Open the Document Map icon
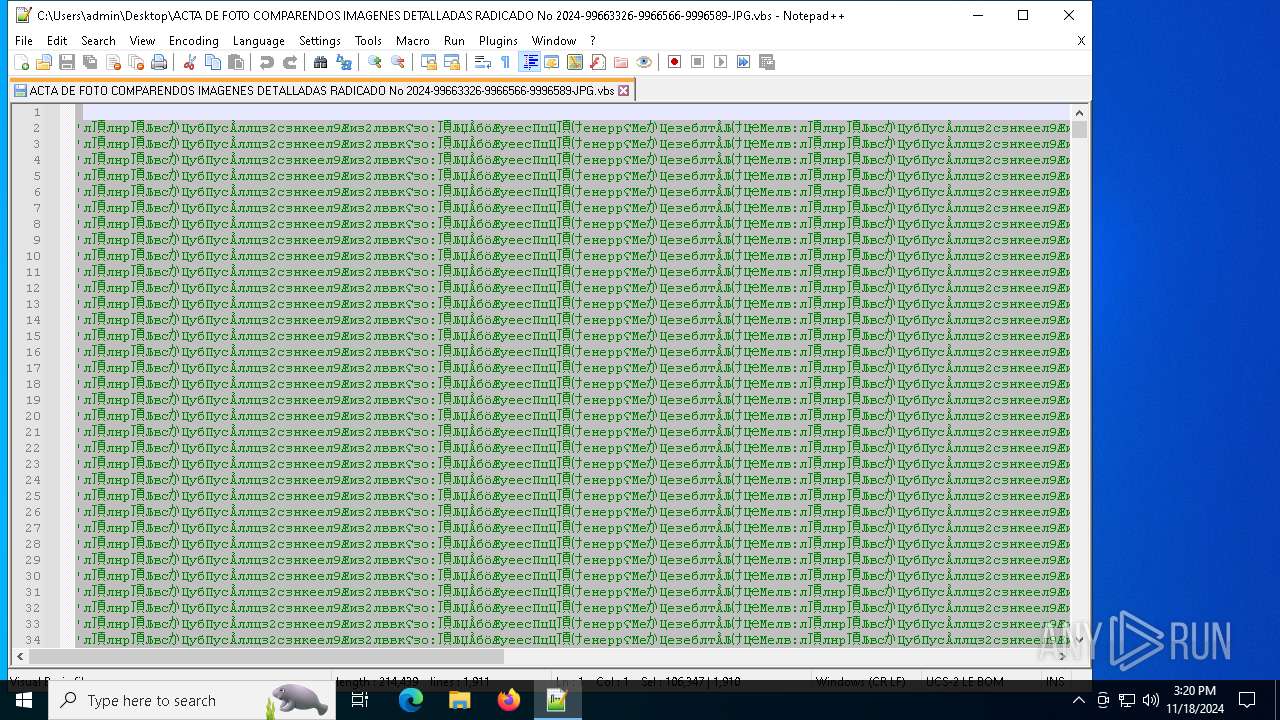Viewport: 1280px width, 720px height. pos(575,62)
